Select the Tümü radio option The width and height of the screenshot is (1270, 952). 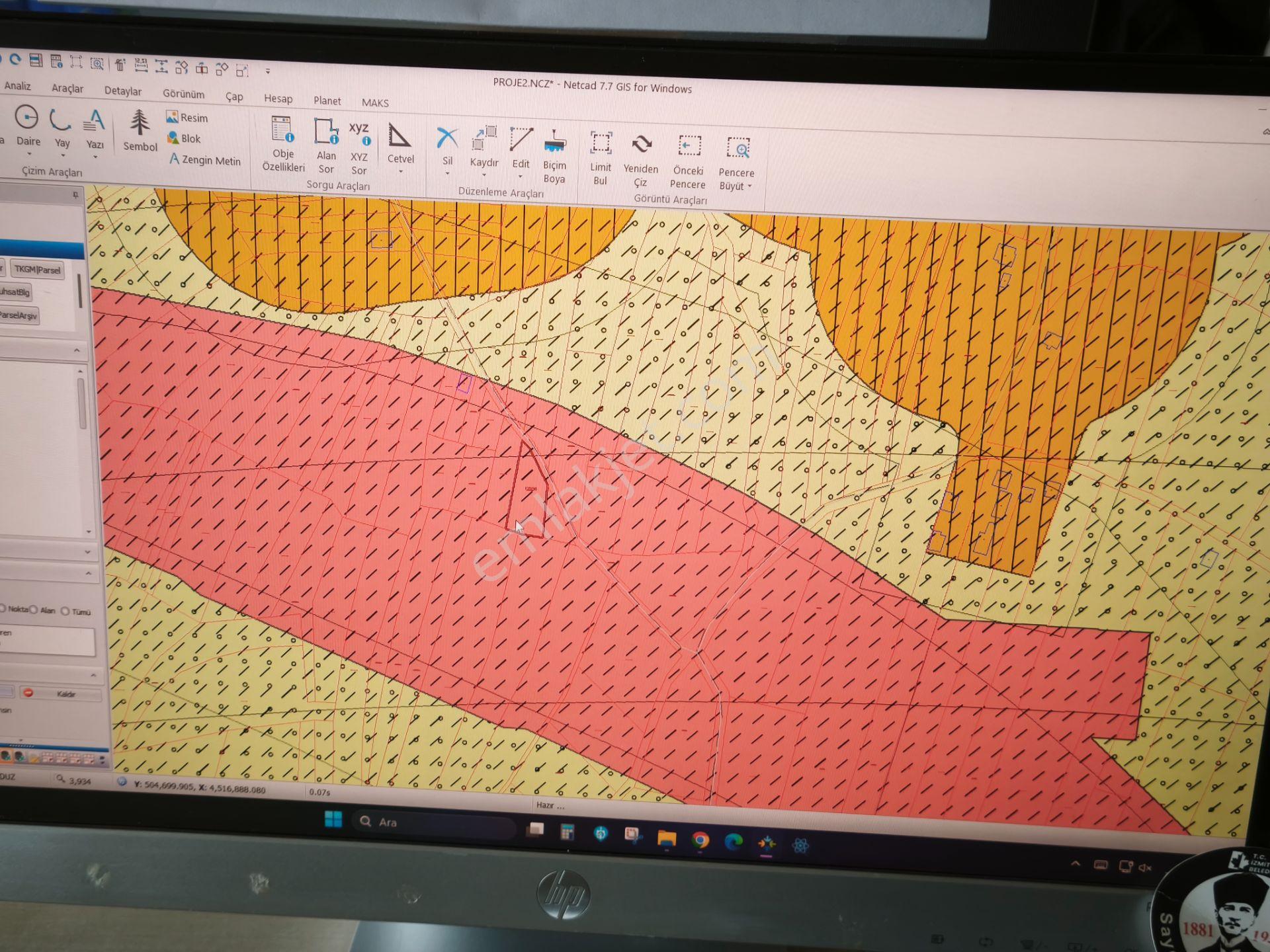[76, 612]
